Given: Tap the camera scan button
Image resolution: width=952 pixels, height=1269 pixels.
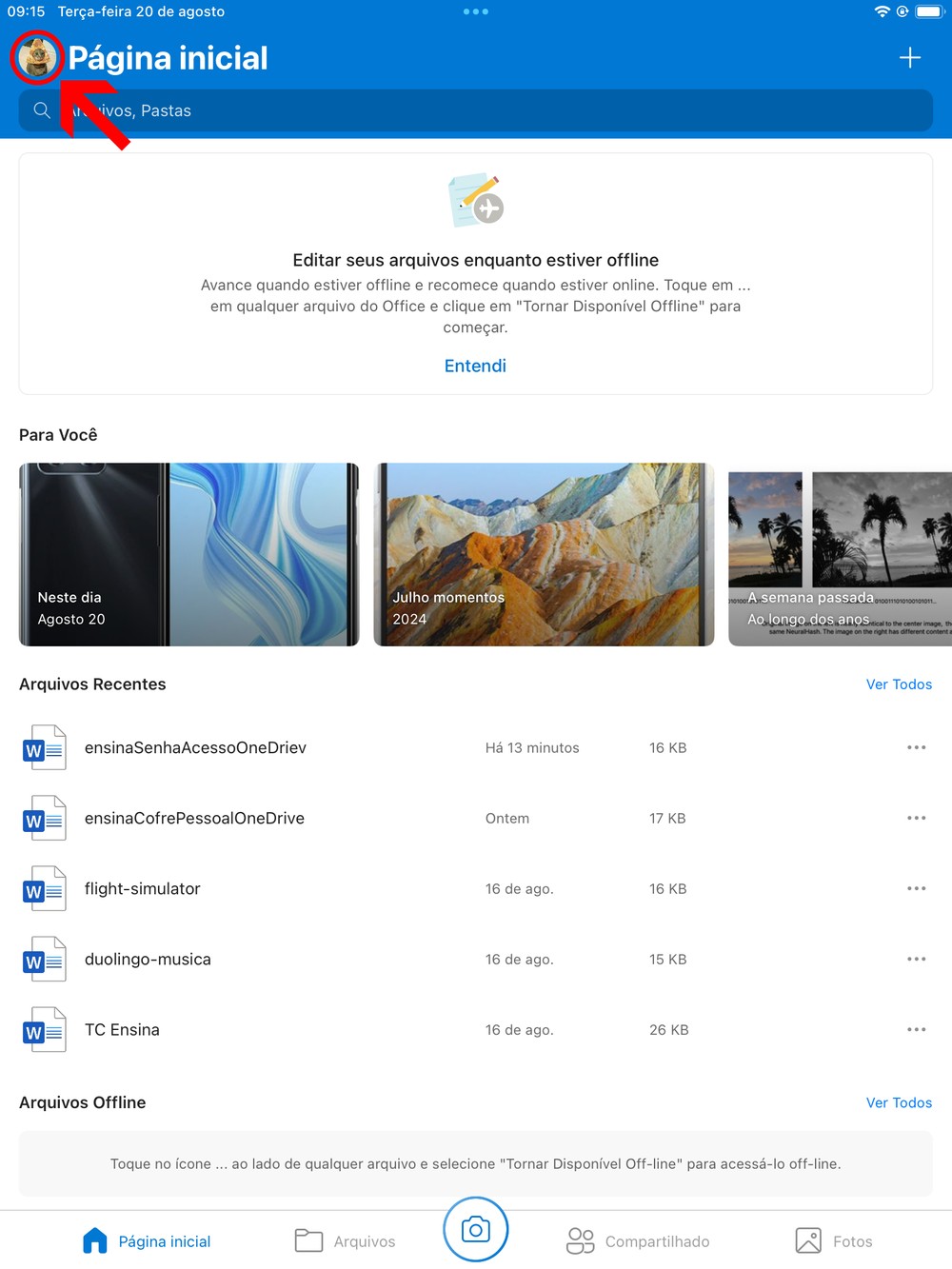Looking at the screenshot, I should coord(476,1230).
